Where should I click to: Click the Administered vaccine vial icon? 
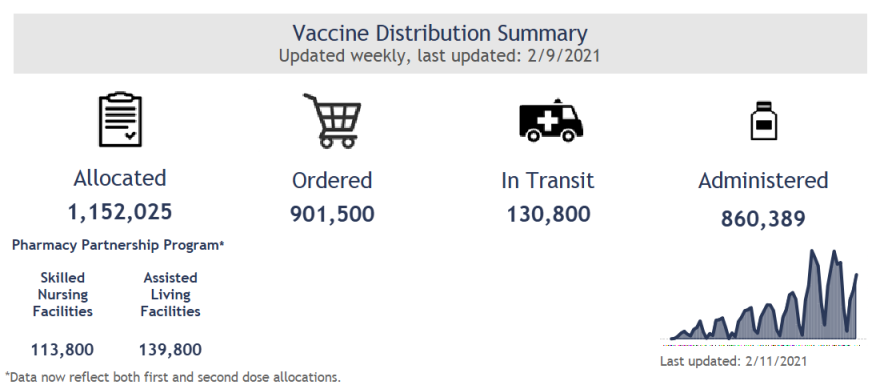(x=764, y=120)
